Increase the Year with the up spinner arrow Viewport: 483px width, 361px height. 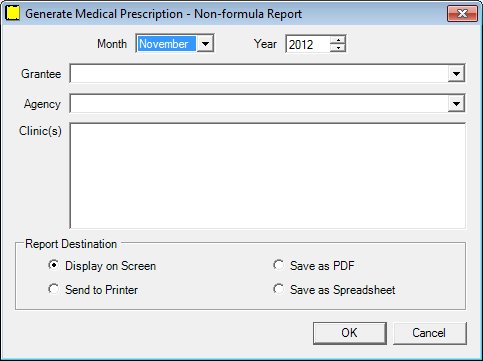click(338, 40)
